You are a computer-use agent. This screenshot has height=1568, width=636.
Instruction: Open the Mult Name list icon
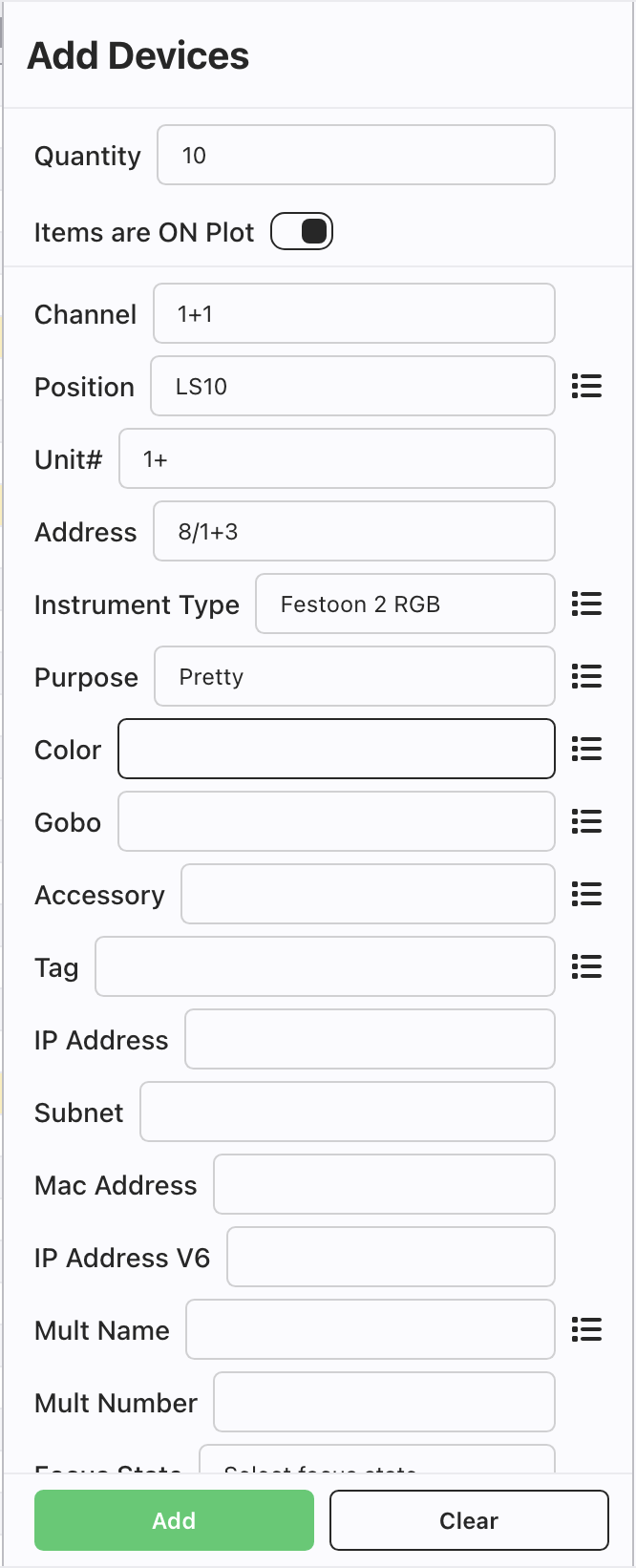tap(586, 1329)
